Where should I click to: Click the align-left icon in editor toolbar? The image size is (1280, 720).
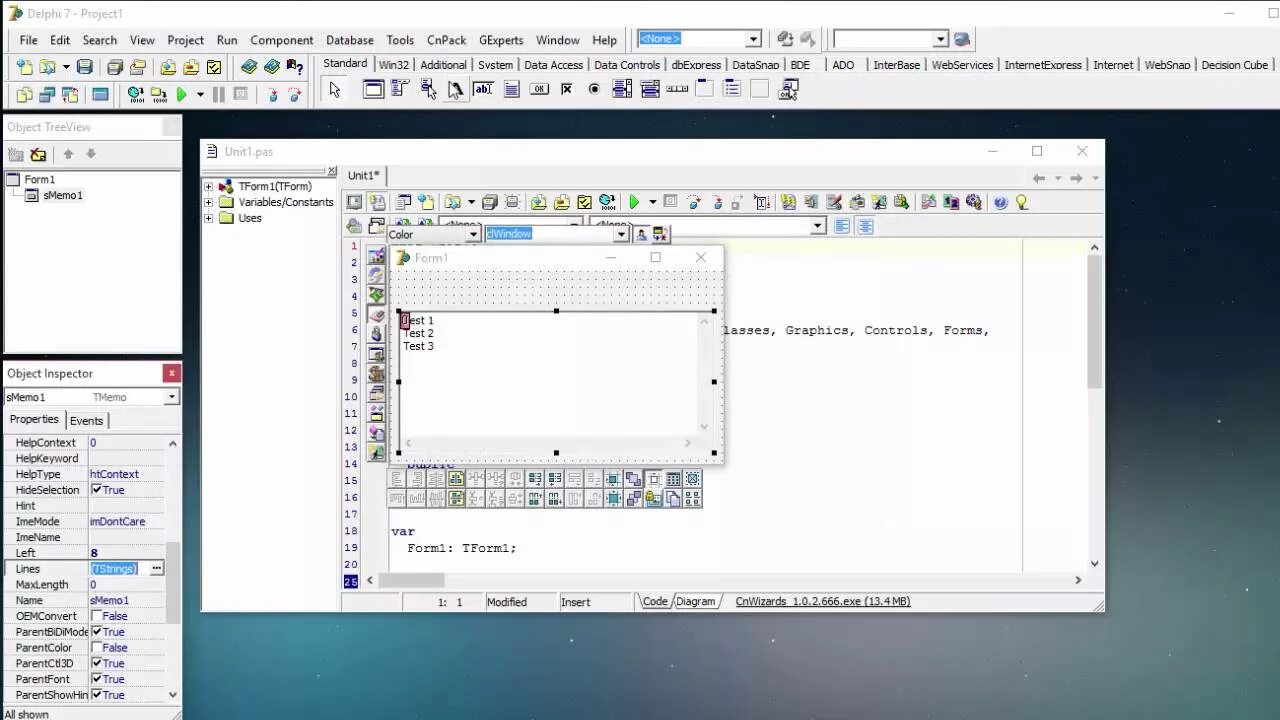point(842,227)
